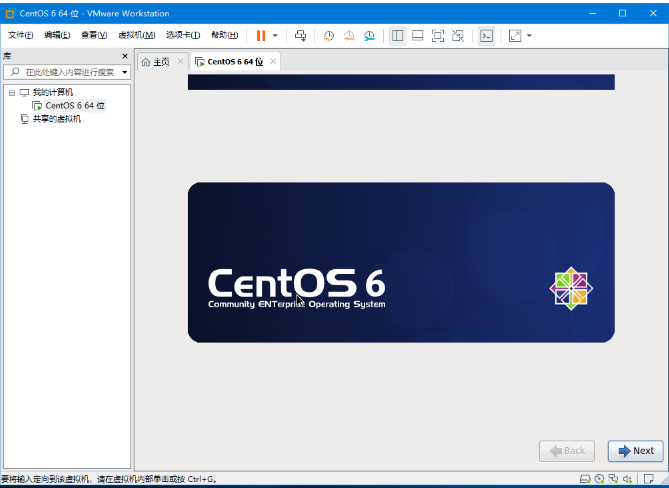Screen dimensions: 669x488
Task: Click the Unity mode toolbar icon
Action: pos(458,35)
